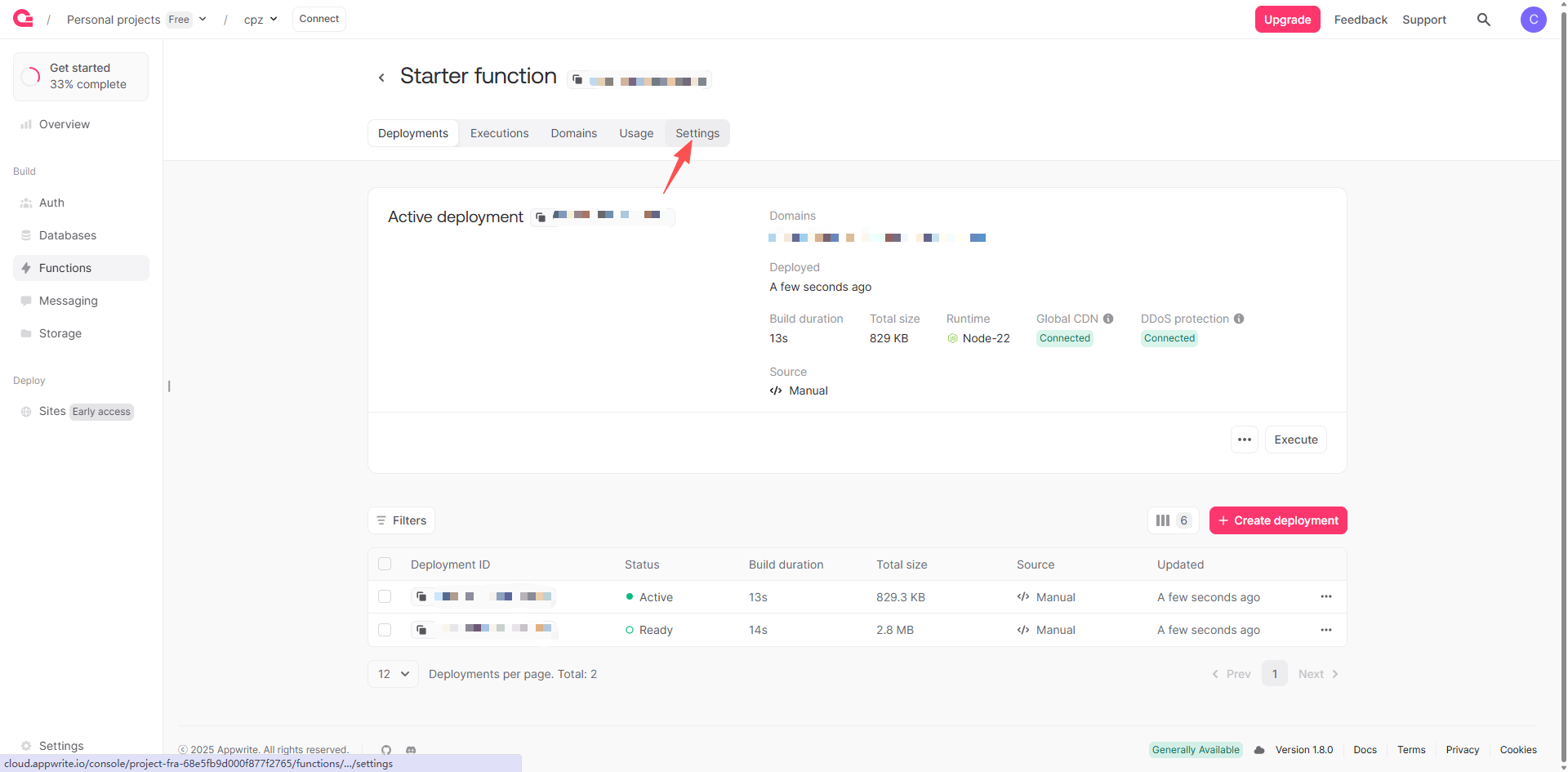Switch to the Executions tab

499,133
